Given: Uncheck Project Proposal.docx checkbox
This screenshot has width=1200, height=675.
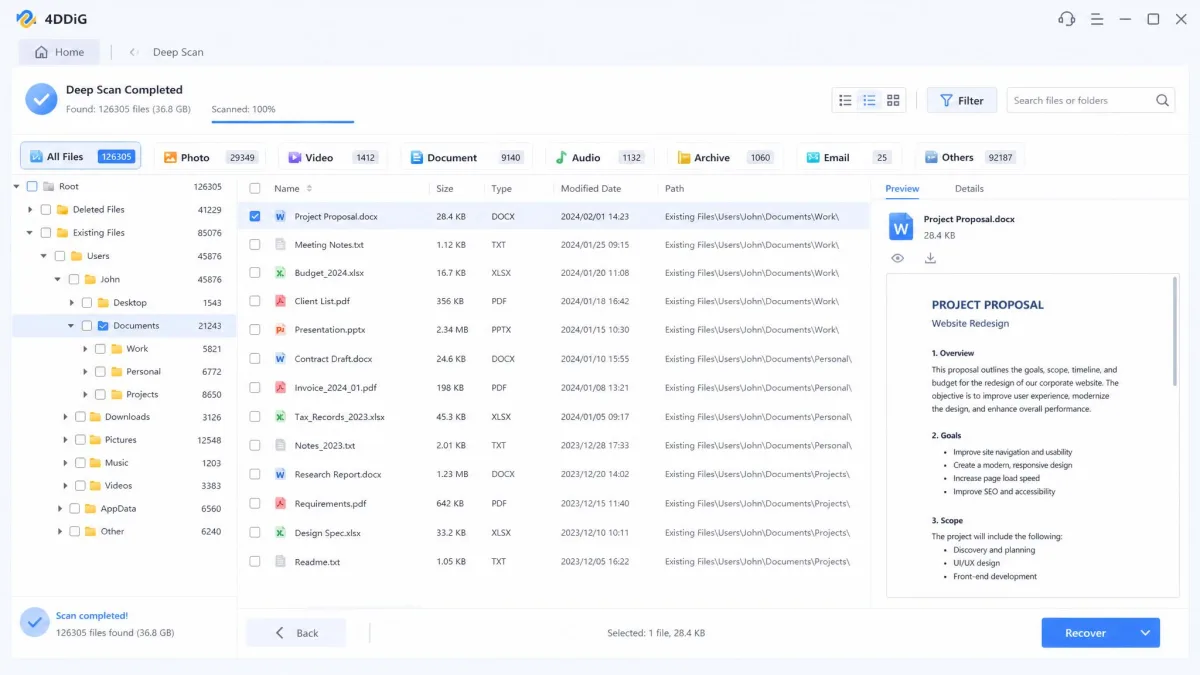Looking at the screenshot, I should 255,216.
